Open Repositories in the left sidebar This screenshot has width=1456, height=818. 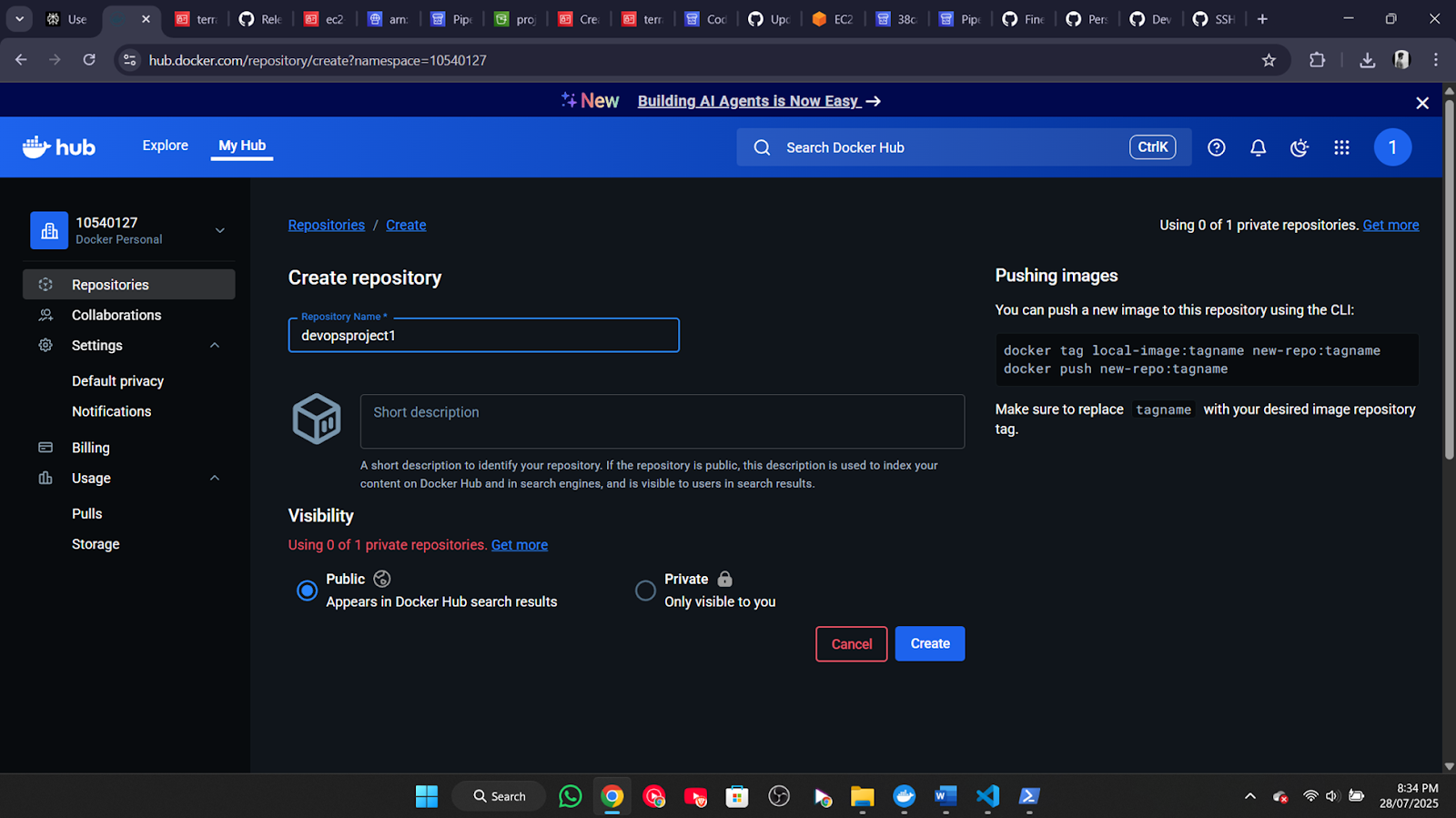coord(129,285)
